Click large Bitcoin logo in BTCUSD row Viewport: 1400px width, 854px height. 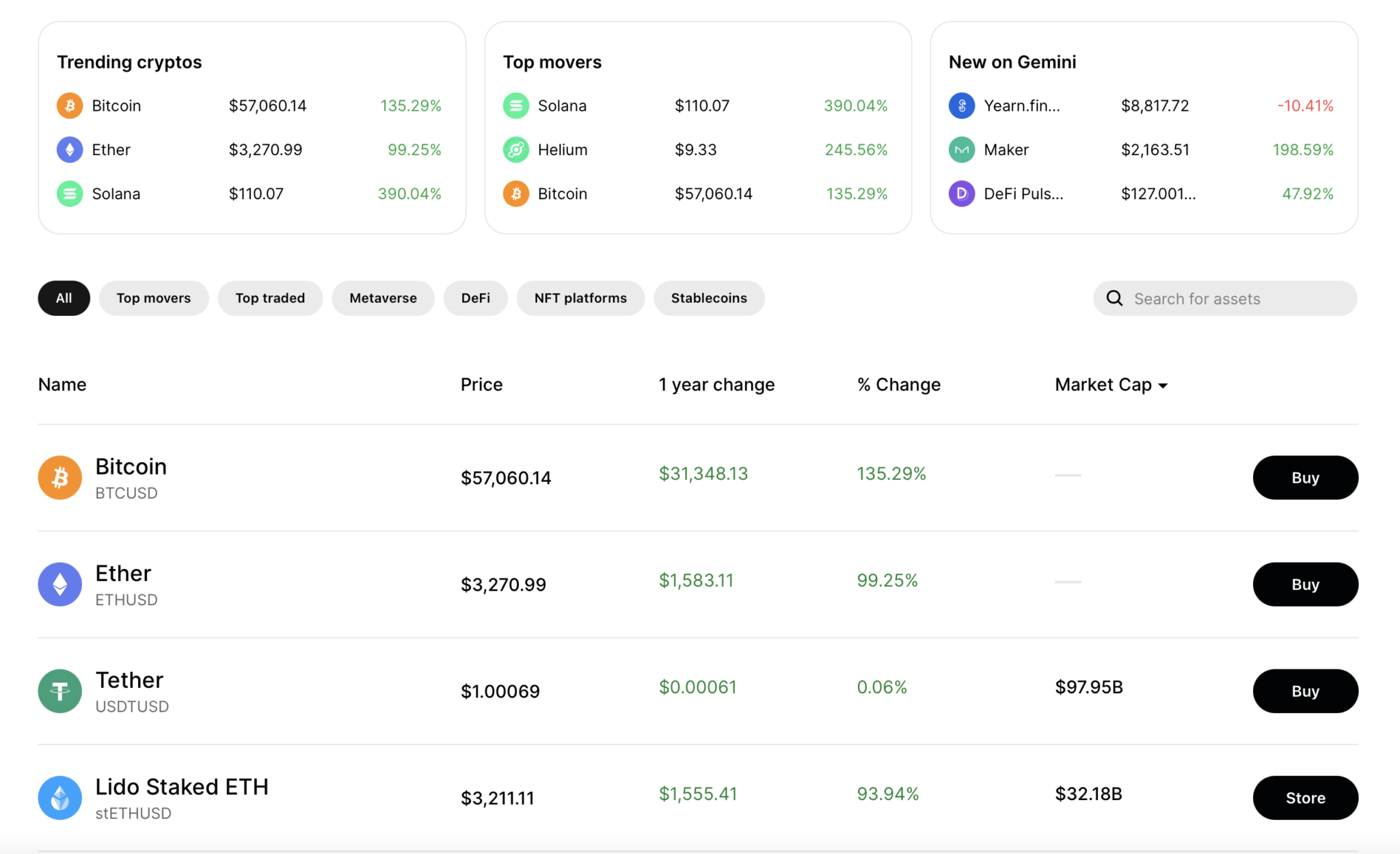(x=60, y=478)
